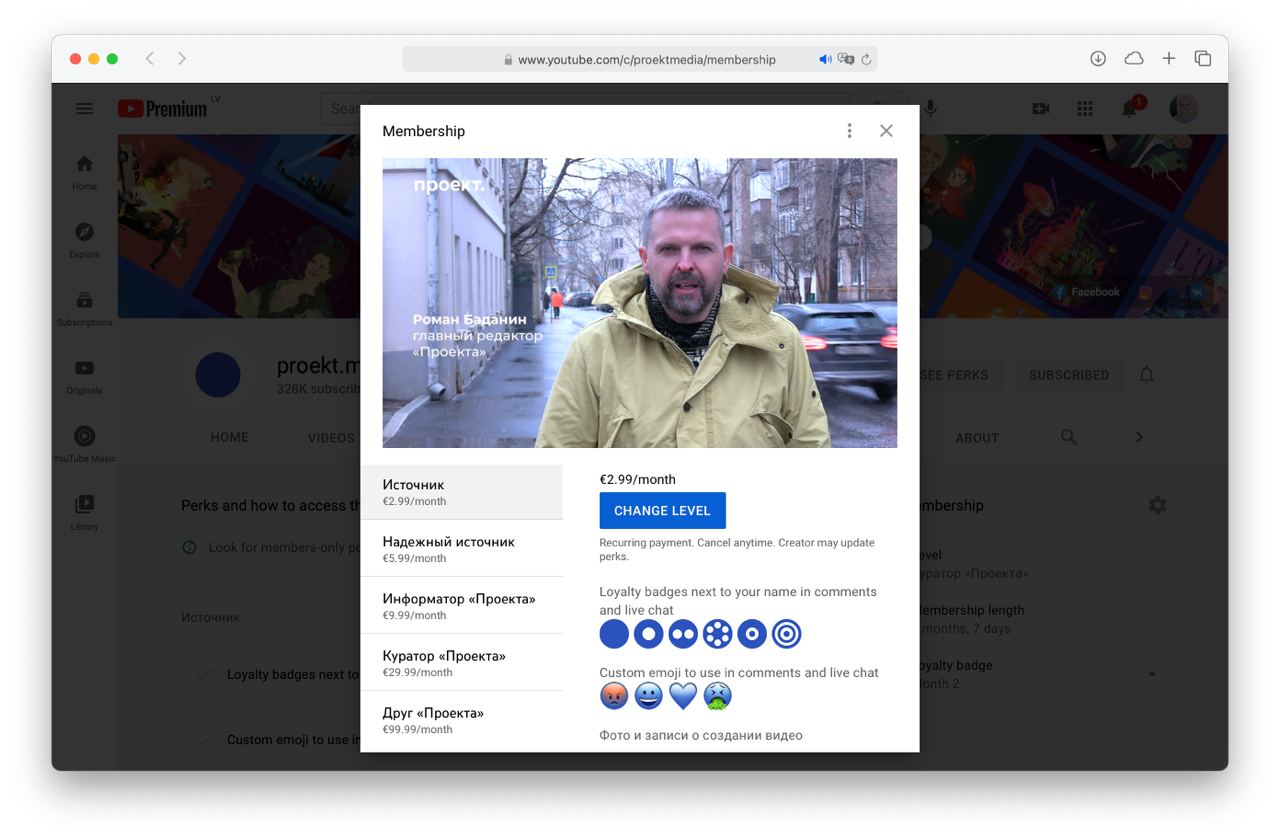Click the SUBSCRIBED button
Image resolution: width=1280 pixels, height=839 pixels.
pyautogui.click(x=1069, y=375)
